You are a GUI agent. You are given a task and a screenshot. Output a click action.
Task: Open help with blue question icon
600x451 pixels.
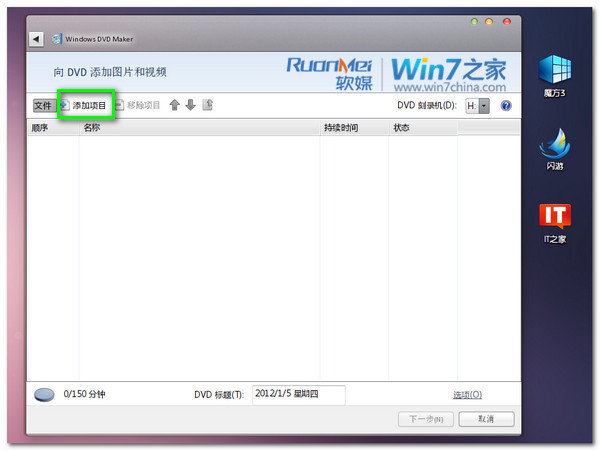pyautogui.click(x=506, y=106)
